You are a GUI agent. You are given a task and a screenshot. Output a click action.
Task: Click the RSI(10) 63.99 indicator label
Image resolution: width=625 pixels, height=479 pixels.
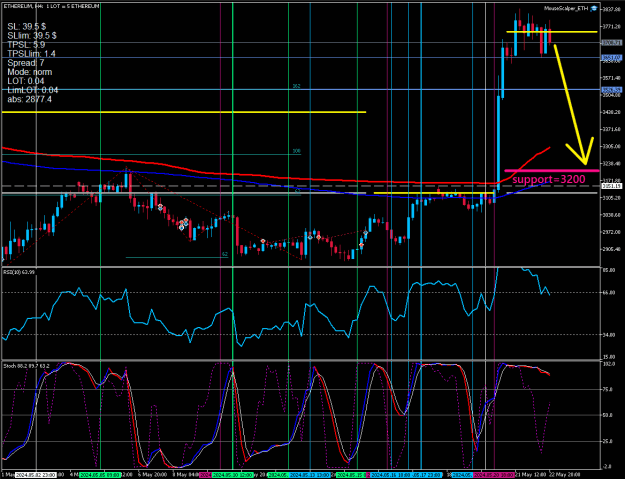19,272
